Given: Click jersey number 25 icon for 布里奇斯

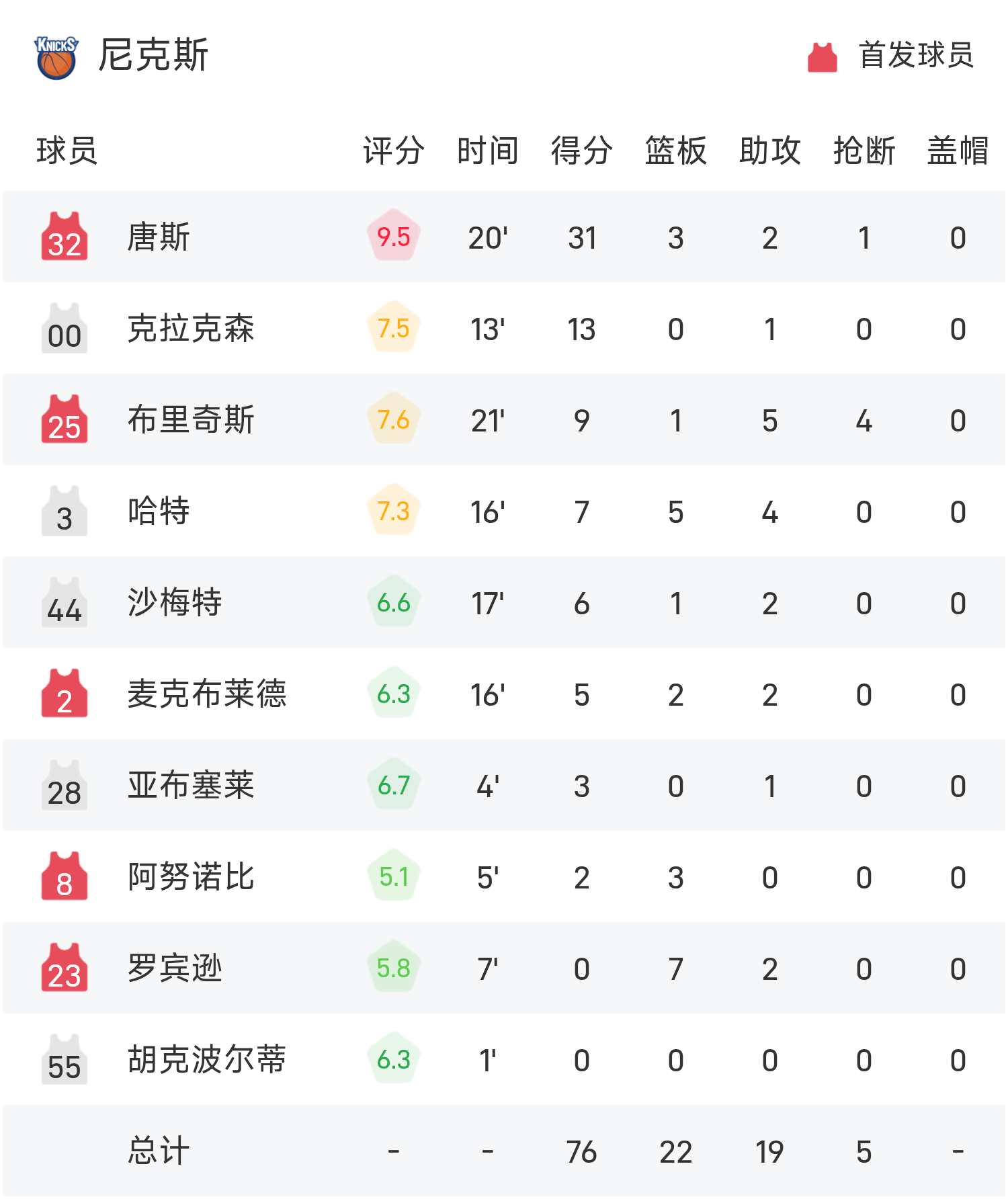Looking at the screenshot, I should (65, 420).
